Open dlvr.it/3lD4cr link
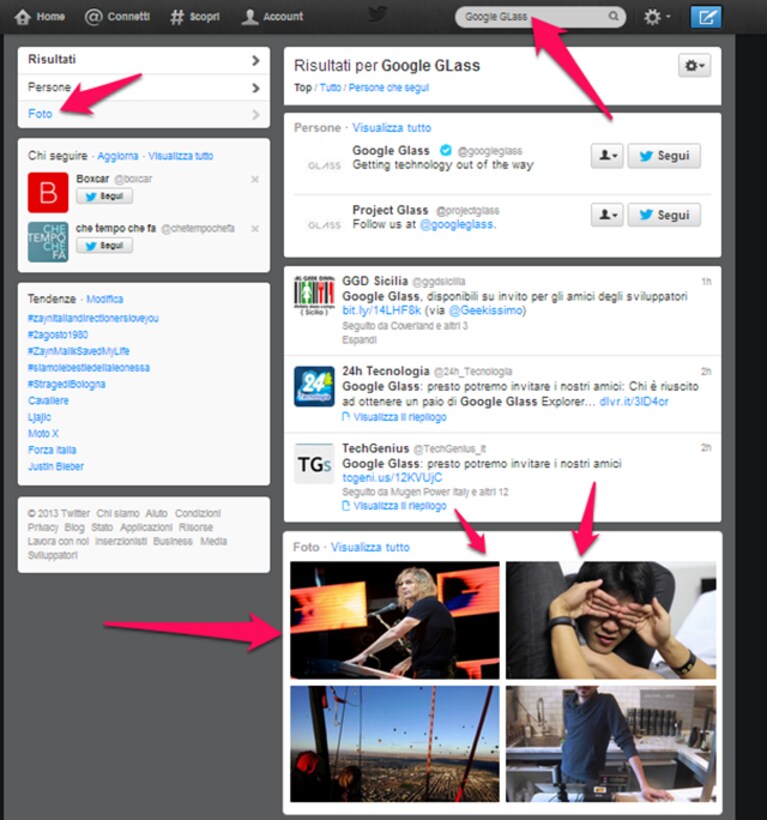The width and height of the screenshot is (767, 820). pyautogui.click(x=634, y=402)
